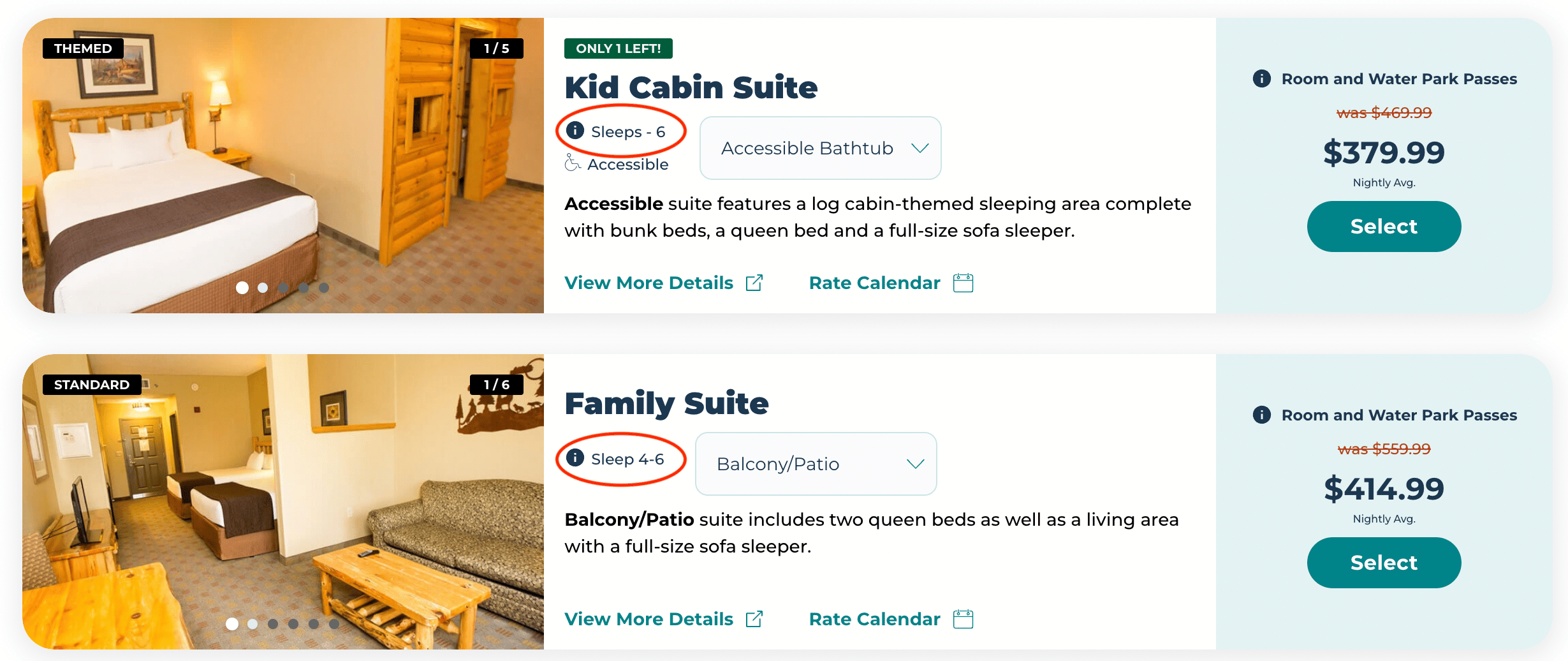Select the Kid Cabin Suite at $379.99
Image resolution: width=1568 pixels, height=661 pixels.
point(1384,227)
